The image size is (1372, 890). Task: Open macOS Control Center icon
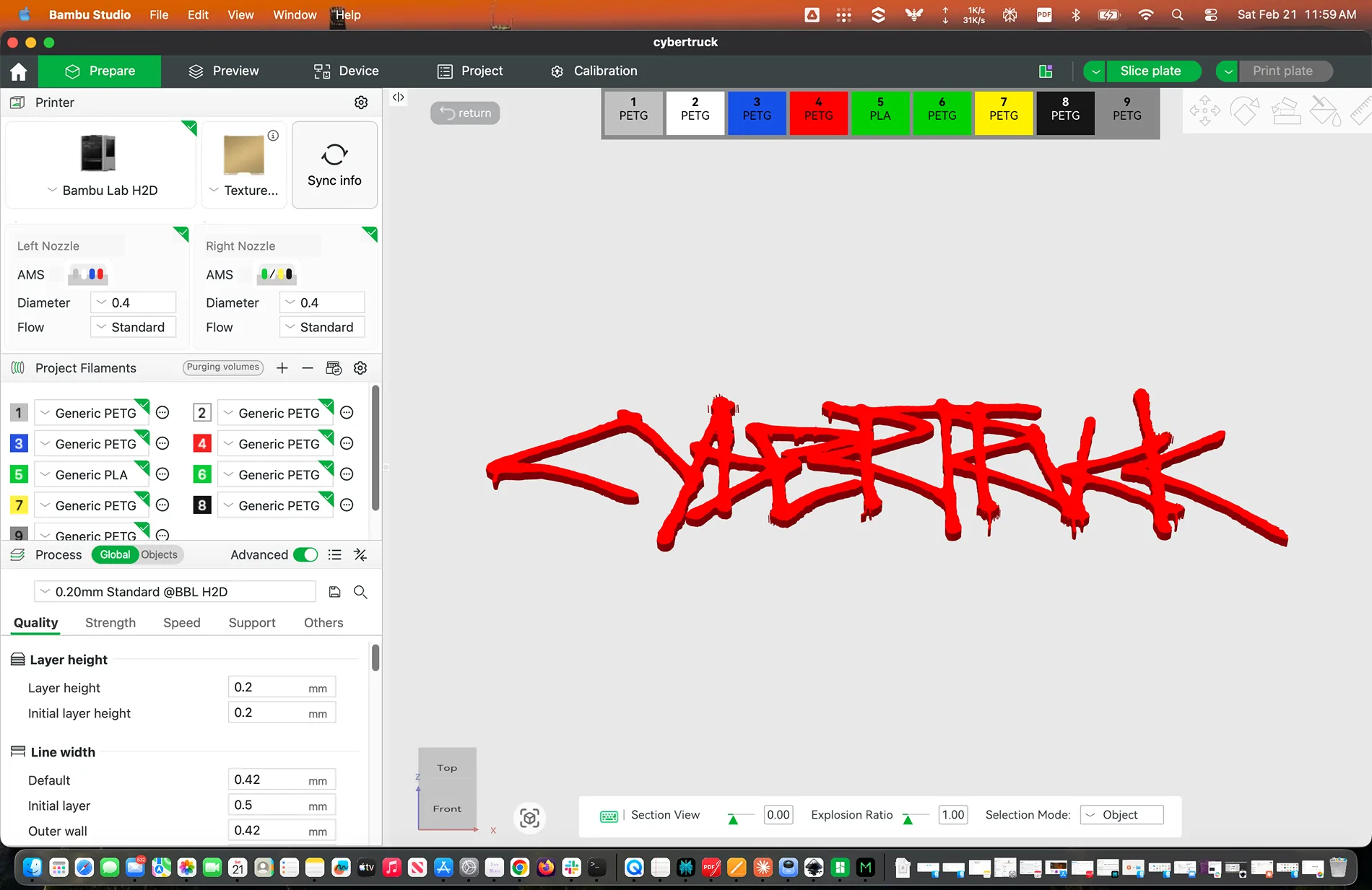click(1211, 14)
